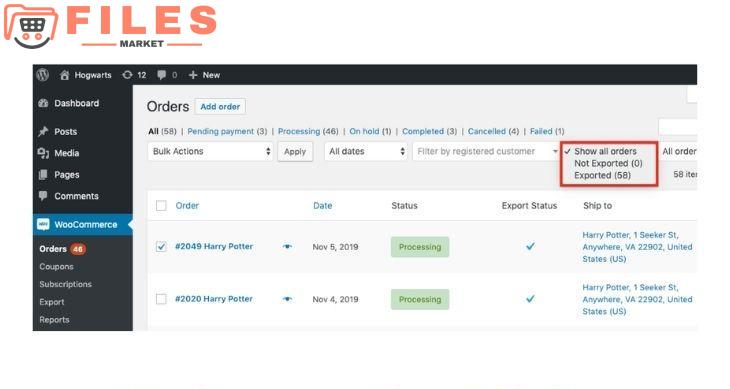
Task: Preview order #2049 with eye icon
Action: tap(287, 247)
